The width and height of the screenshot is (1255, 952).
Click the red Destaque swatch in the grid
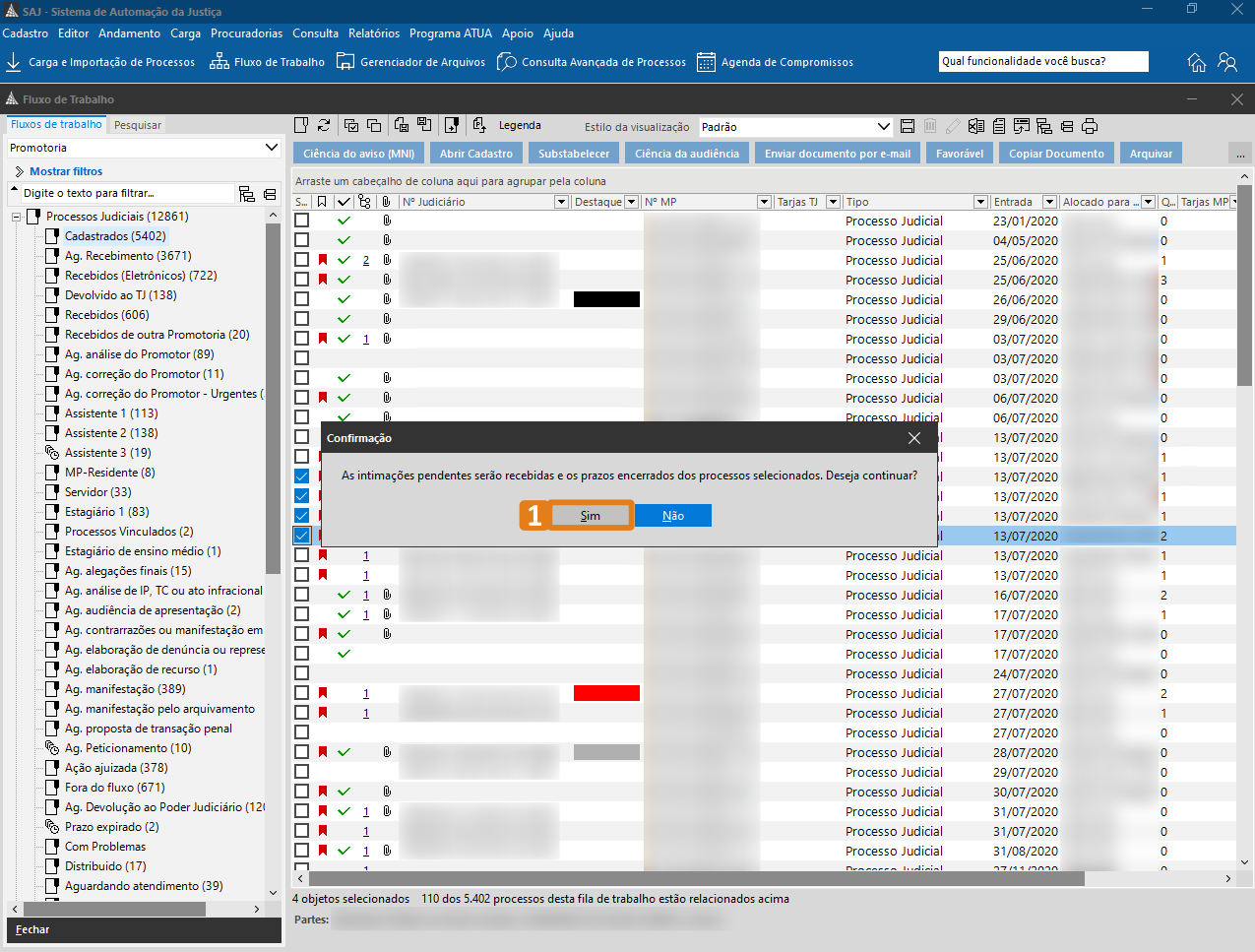point(606,693)
